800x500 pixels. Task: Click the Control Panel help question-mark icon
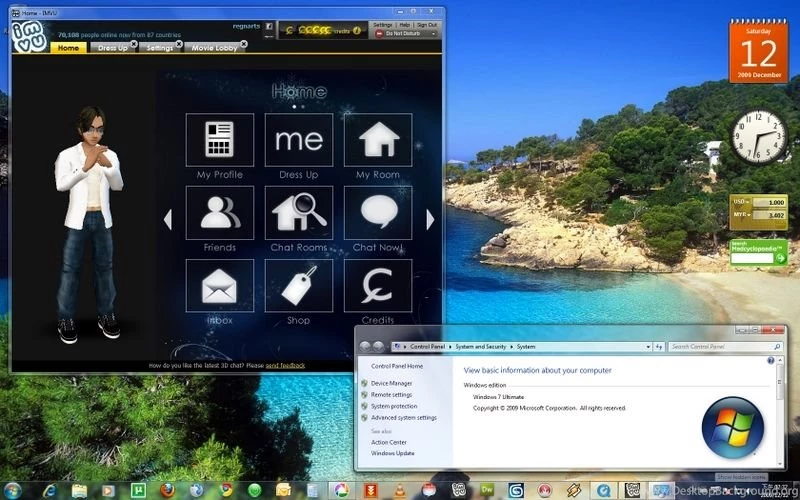tap(770, 360)
